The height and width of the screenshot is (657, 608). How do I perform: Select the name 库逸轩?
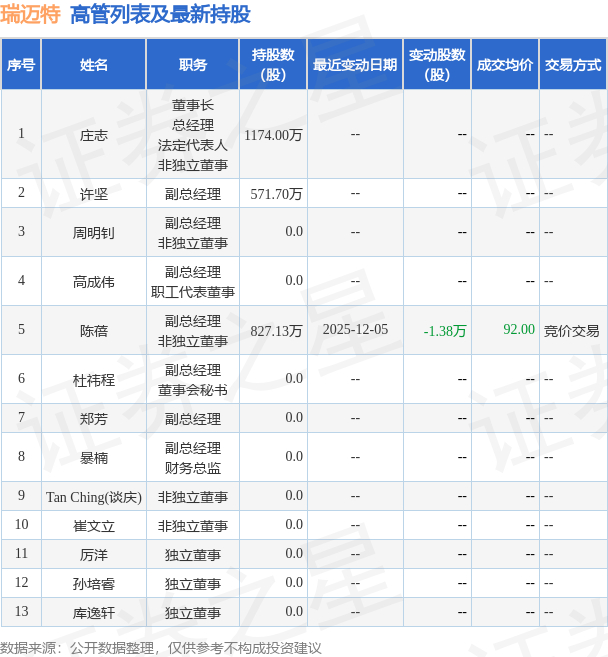[94, 613]
